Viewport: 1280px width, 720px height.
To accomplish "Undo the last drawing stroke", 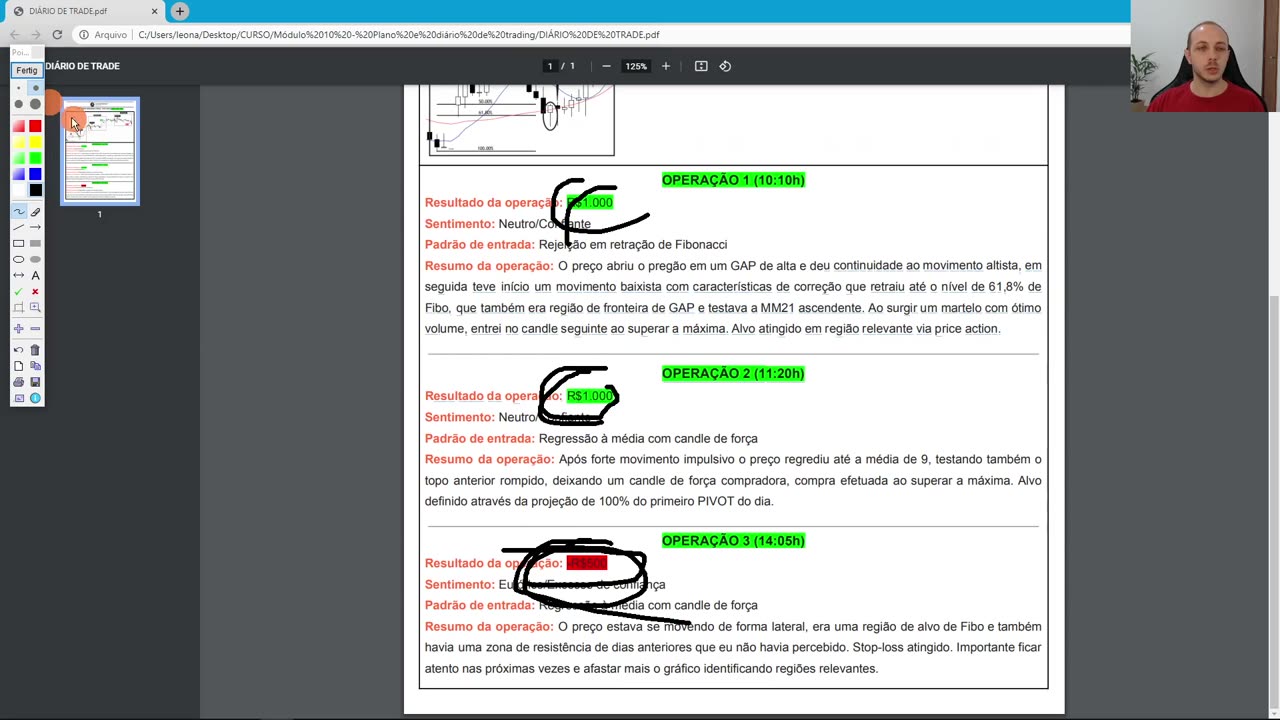I will 18,350.
